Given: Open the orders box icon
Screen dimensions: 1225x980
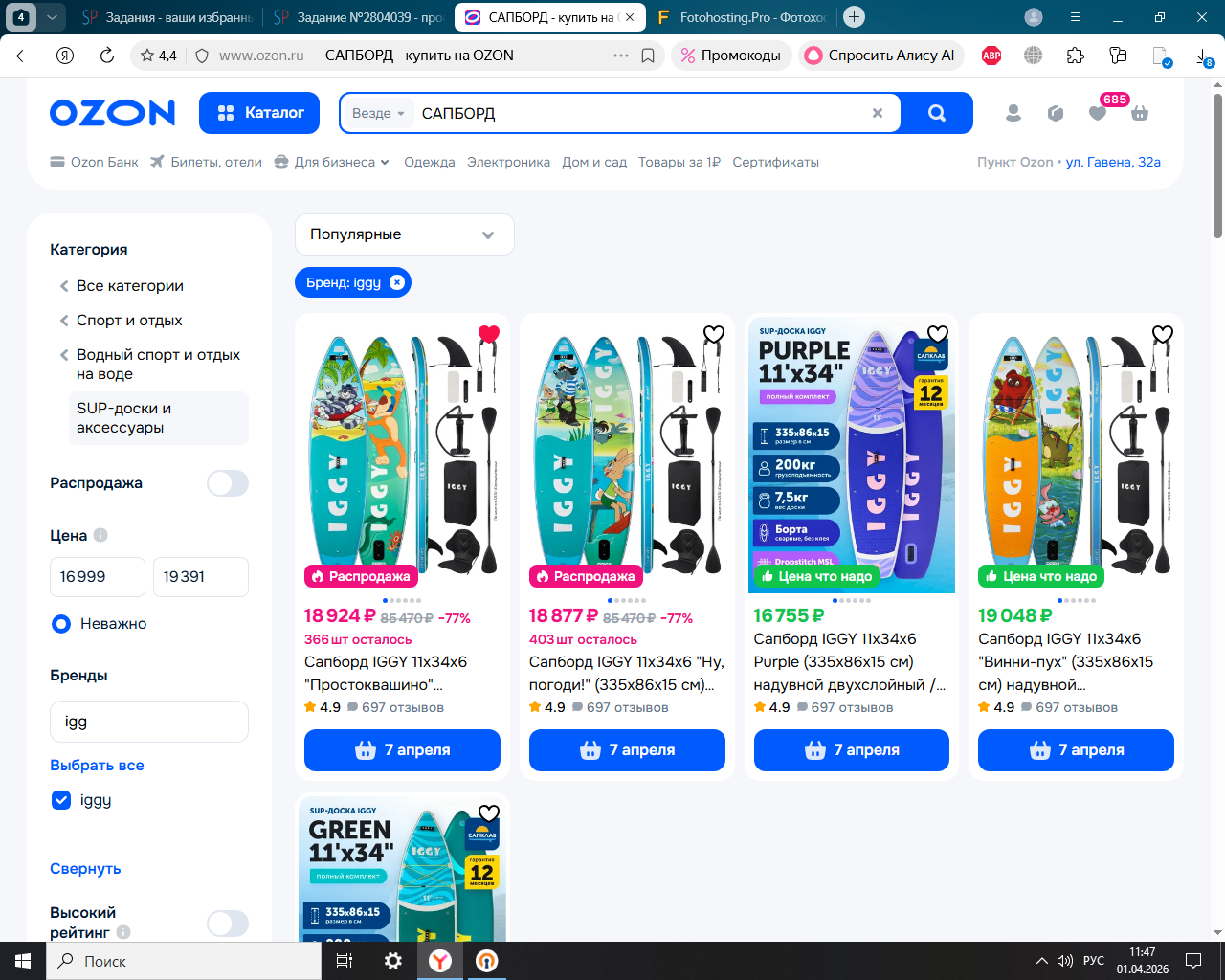Looking at the screenshot, I should point(1056,113).
